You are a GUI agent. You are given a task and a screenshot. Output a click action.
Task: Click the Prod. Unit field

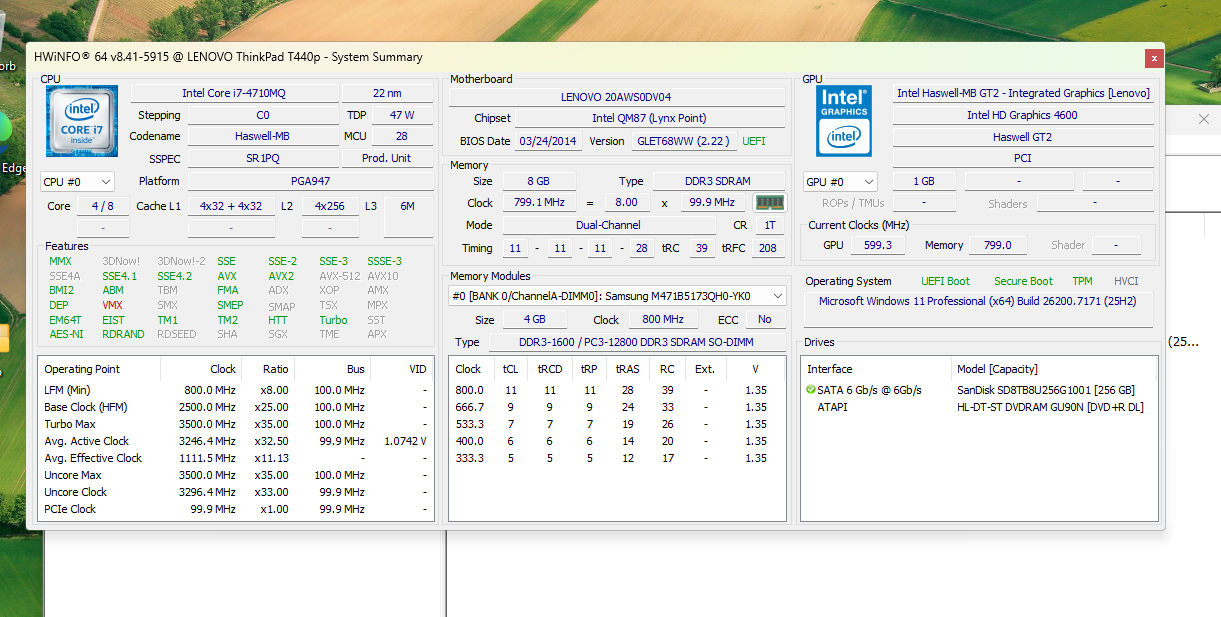[387, 158]
